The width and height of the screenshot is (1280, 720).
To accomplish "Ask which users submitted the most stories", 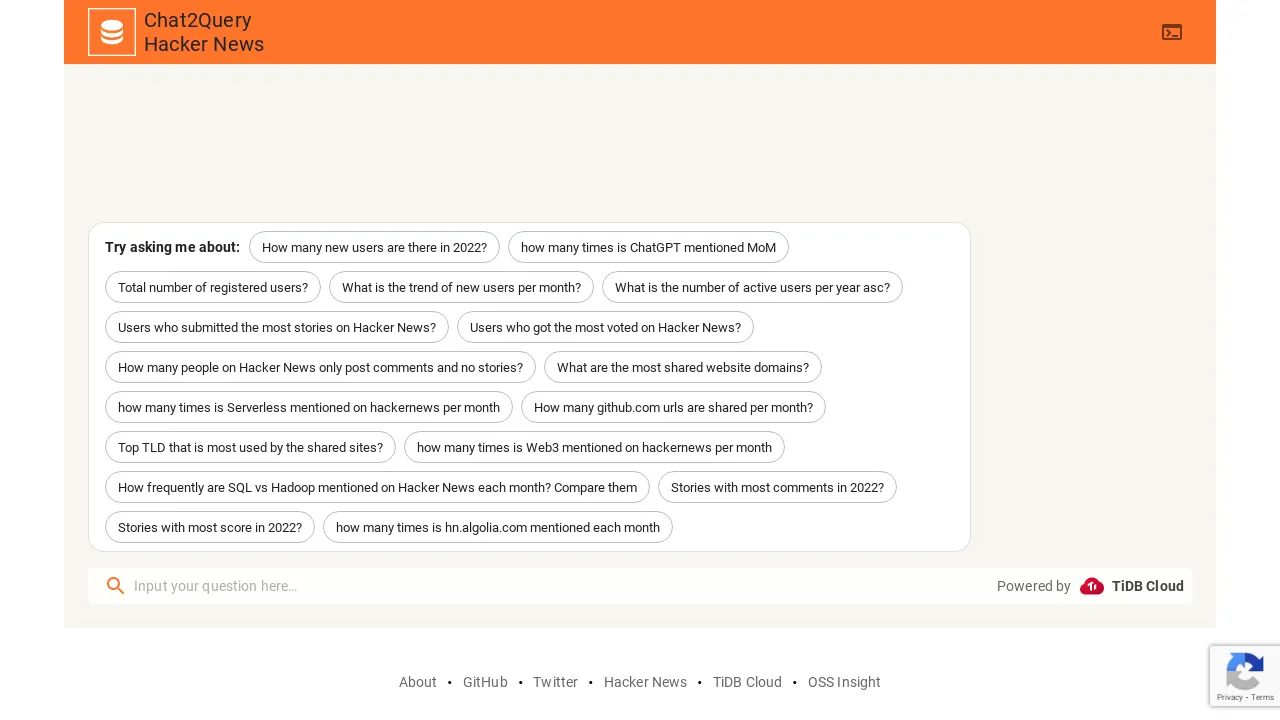I will [277, 327].
